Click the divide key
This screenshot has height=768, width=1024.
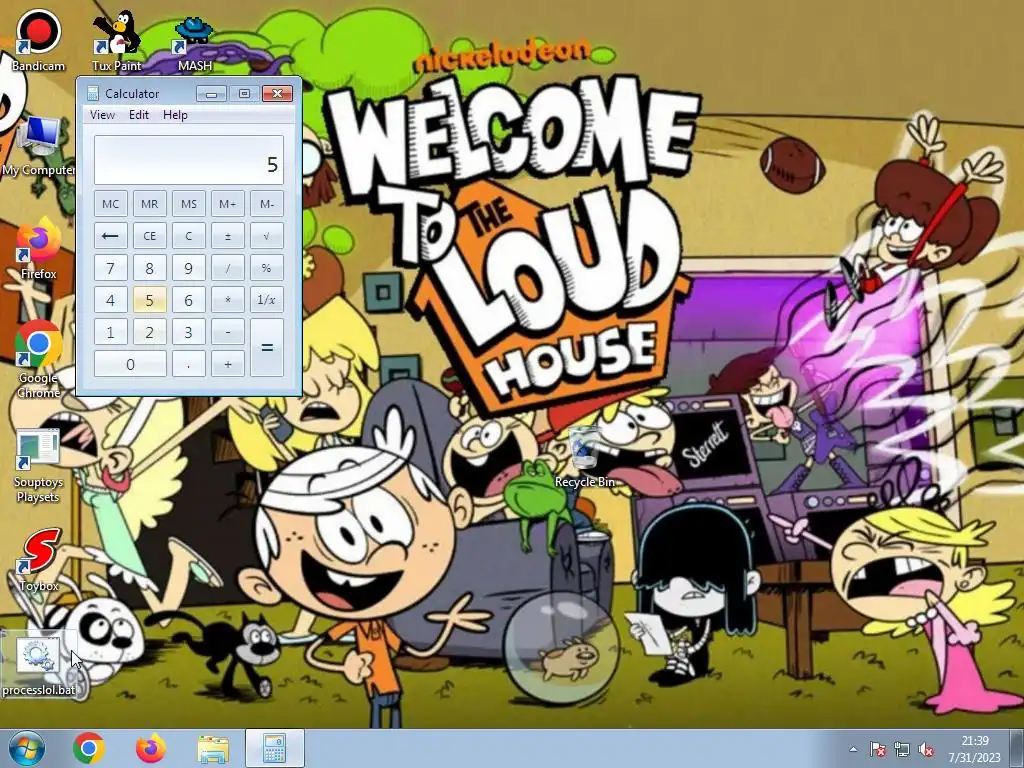tap(228, 268)
